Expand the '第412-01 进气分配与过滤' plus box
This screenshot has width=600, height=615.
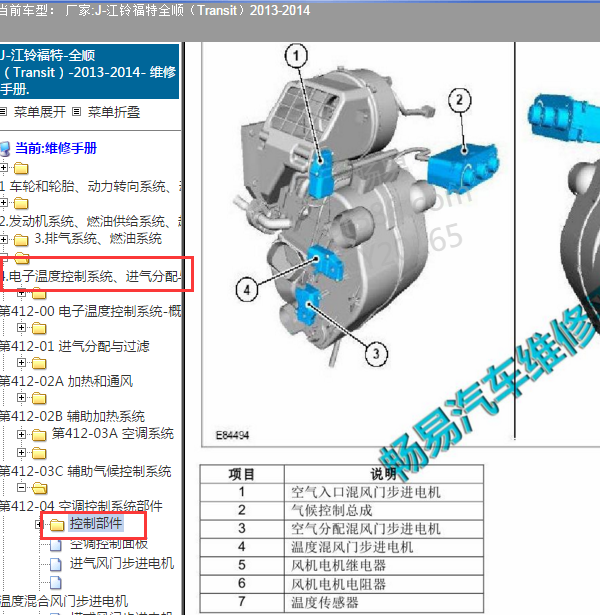pyautogui.click(x=21, y=327)
